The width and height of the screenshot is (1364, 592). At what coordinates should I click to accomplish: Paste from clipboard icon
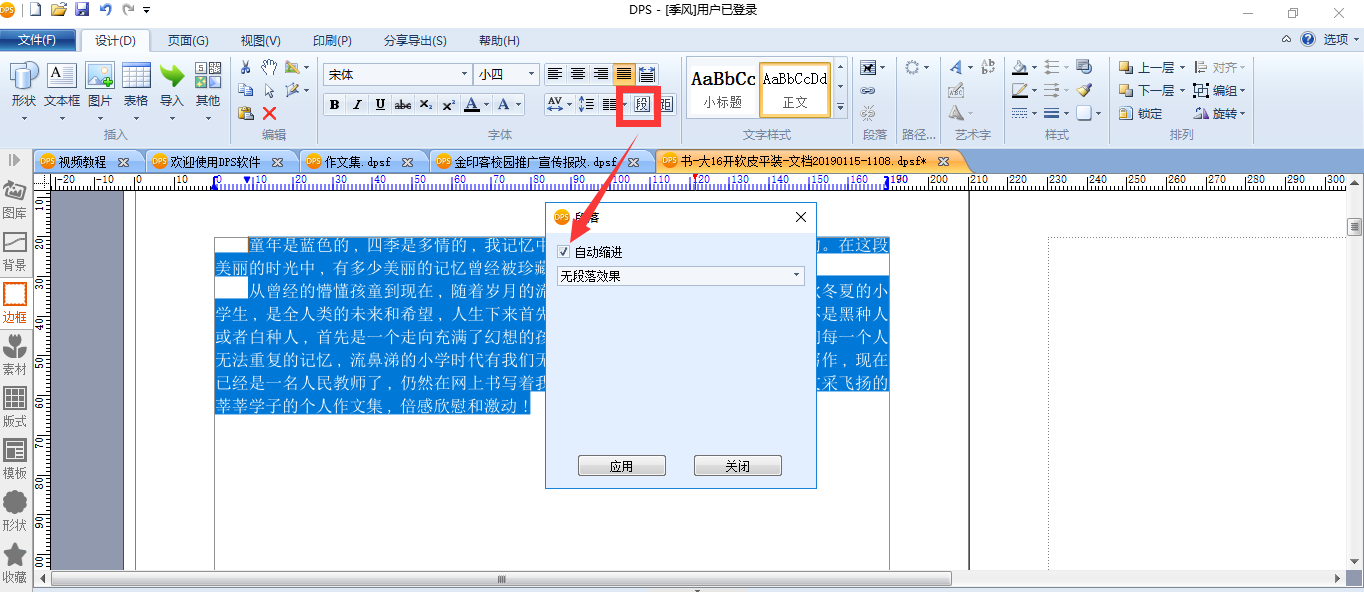[245, 113]
